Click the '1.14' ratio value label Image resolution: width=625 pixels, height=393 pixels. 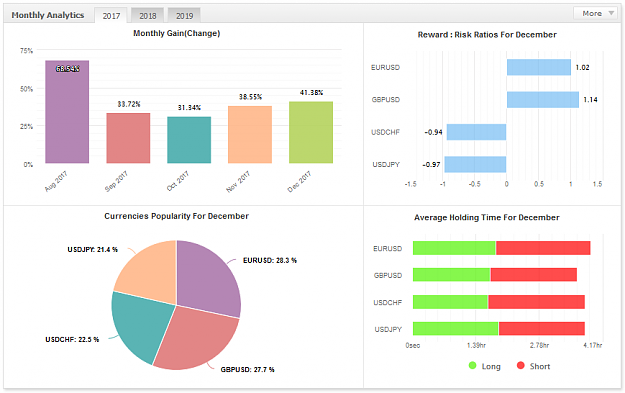click(x=590, y=100)
